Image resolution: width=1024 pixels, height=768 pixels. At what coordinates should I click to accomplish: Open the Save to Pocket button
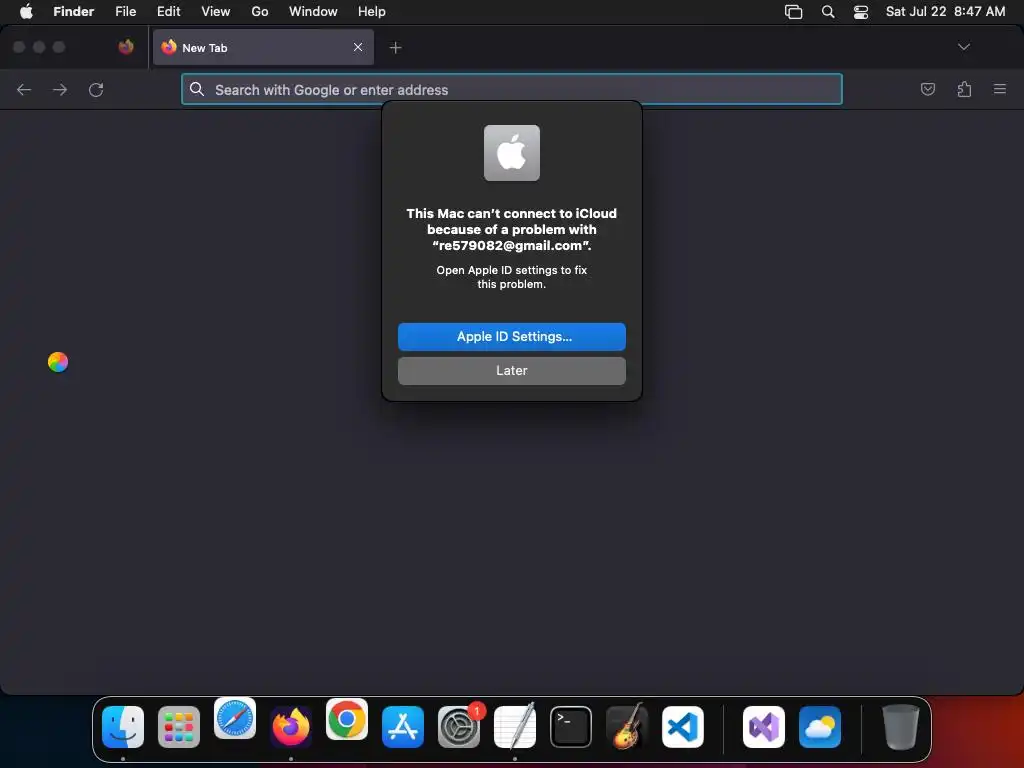tap(927, 89)
